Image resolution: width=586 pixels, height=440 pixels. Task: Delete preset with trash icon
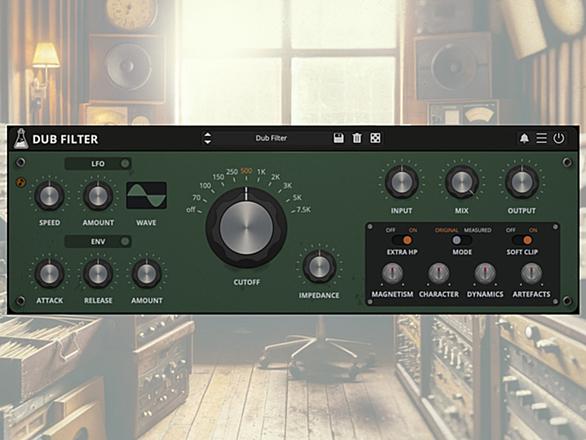tap(357, 138)
